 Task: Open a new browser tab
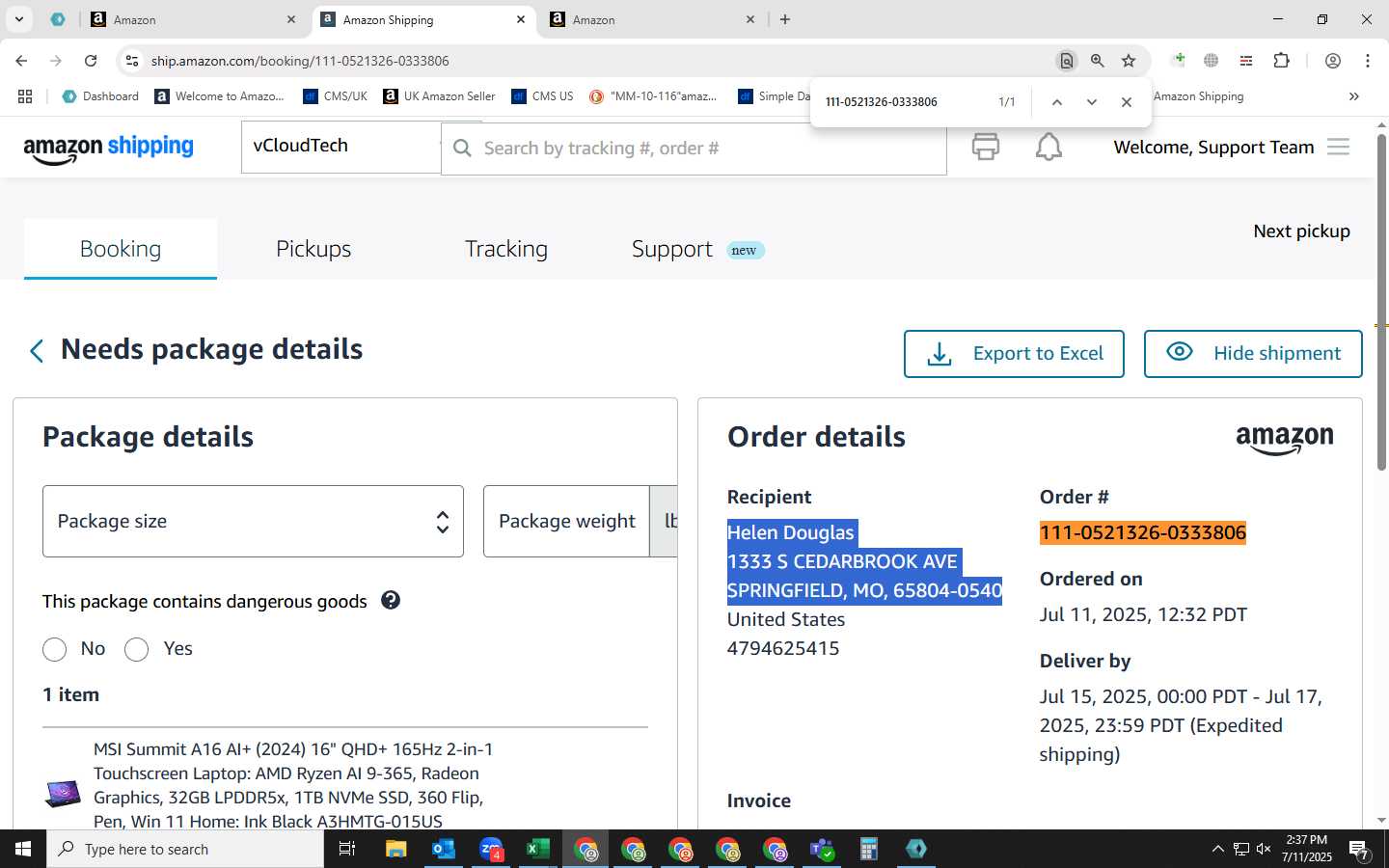[785, 19]
